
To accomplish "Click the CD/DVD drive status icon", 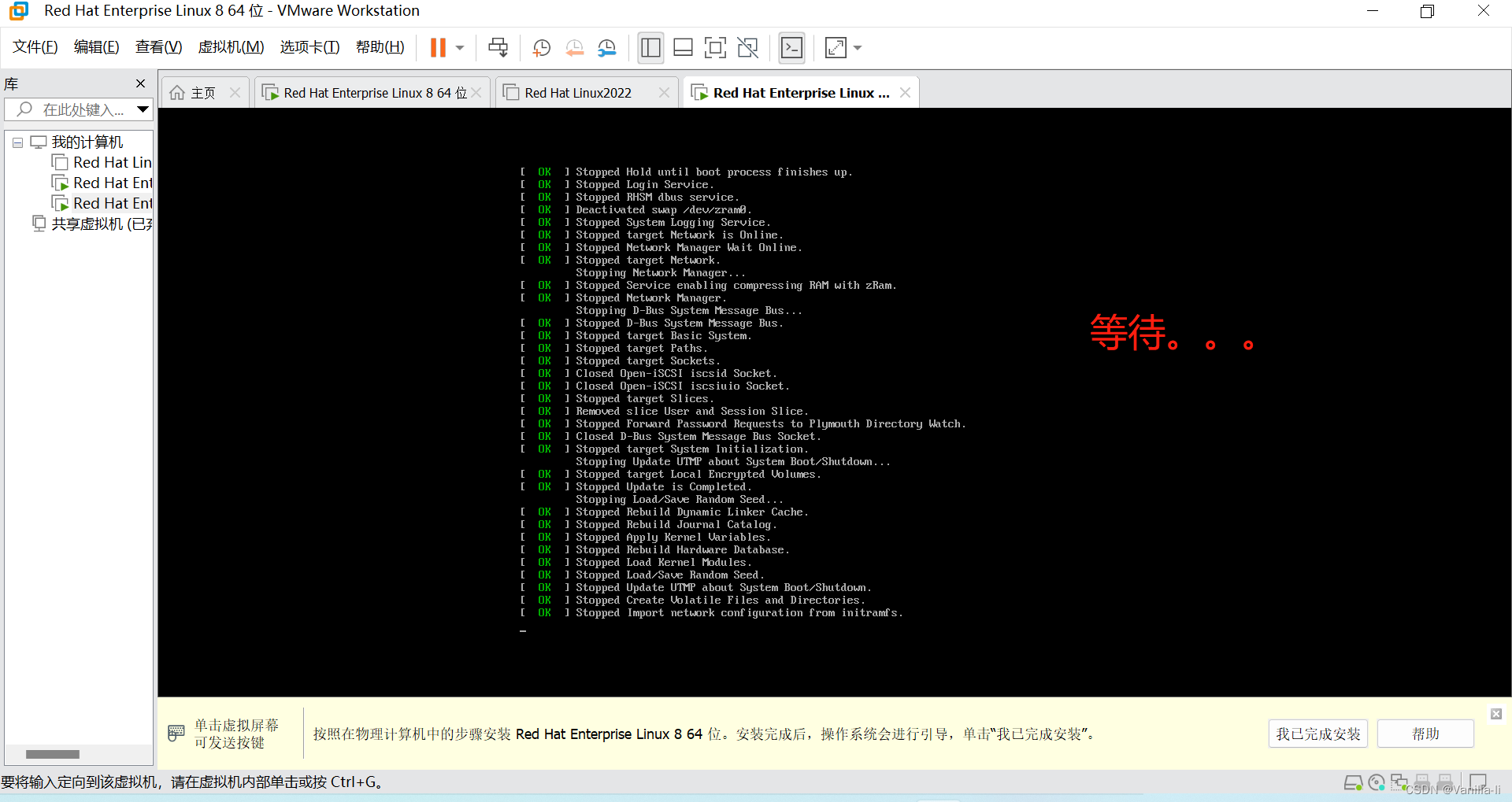I will pyautogui.click(x=1377, y=782).
